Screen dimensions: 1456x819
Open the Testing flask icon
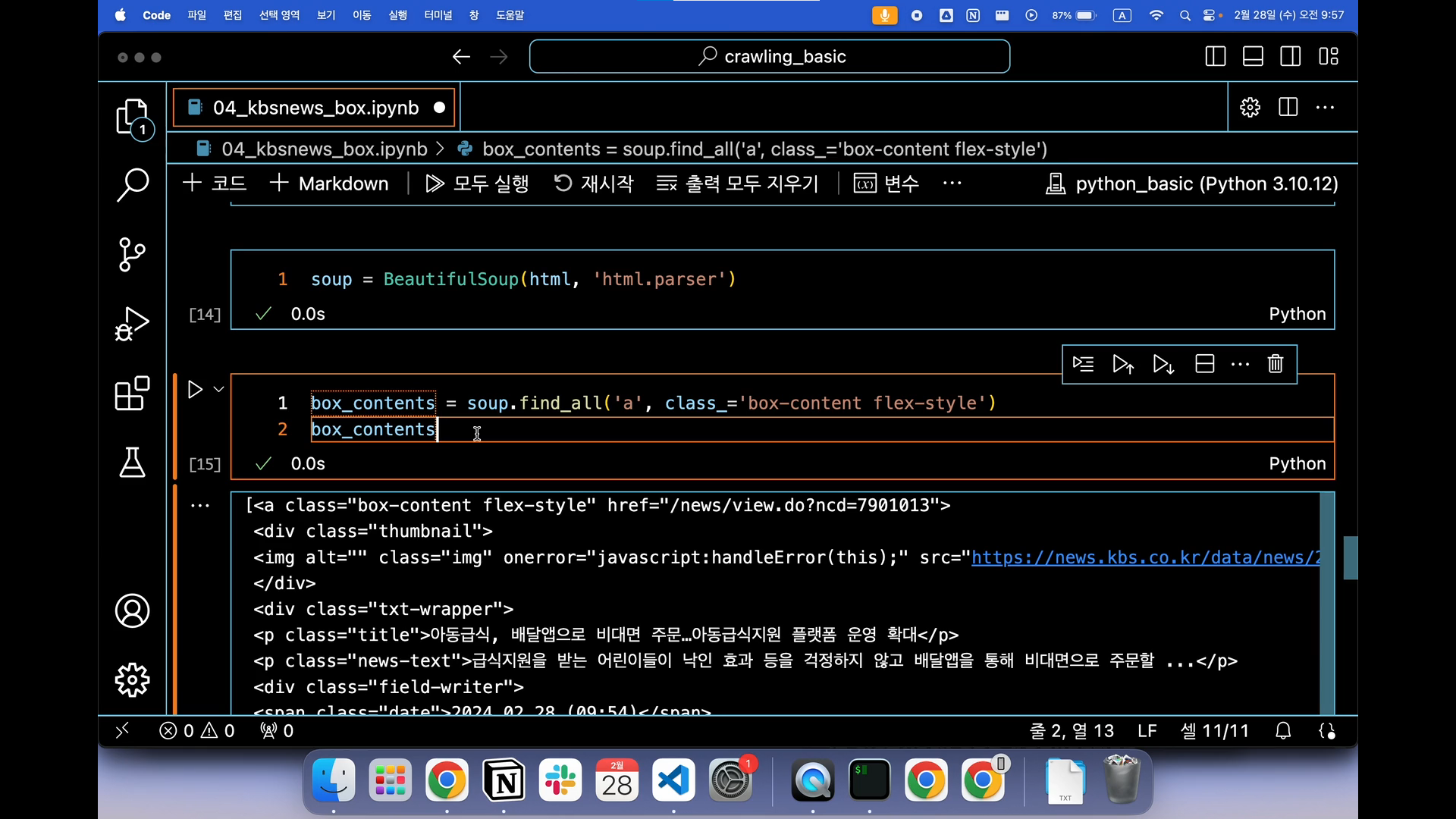133,462
